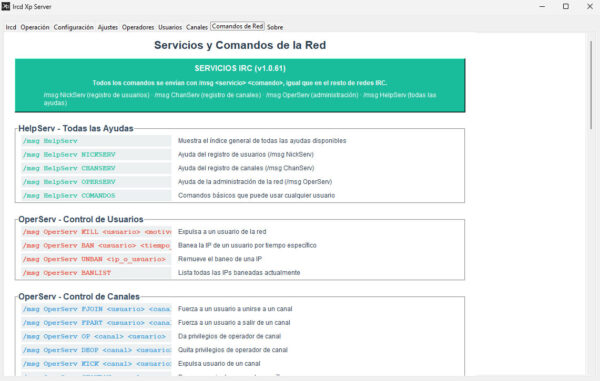This screenshot has height=381, width=600.
Task: Select the OperServ KICK command
Action: click(x=96, y=364)
